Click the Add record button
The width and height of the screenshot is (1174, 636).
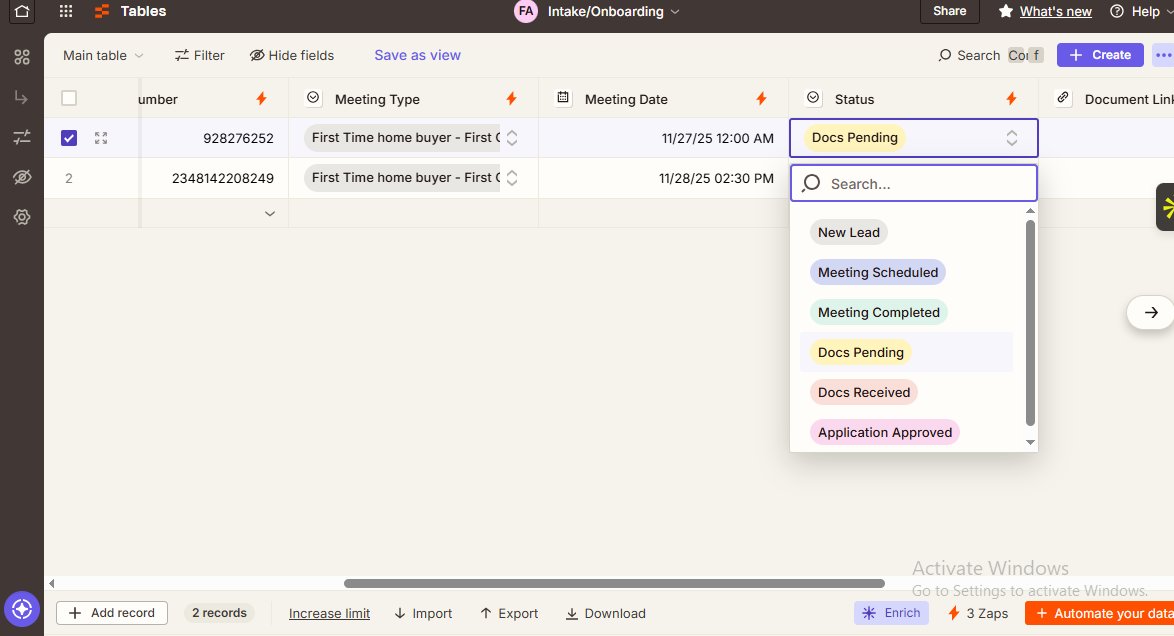click(x=111, y=612)
